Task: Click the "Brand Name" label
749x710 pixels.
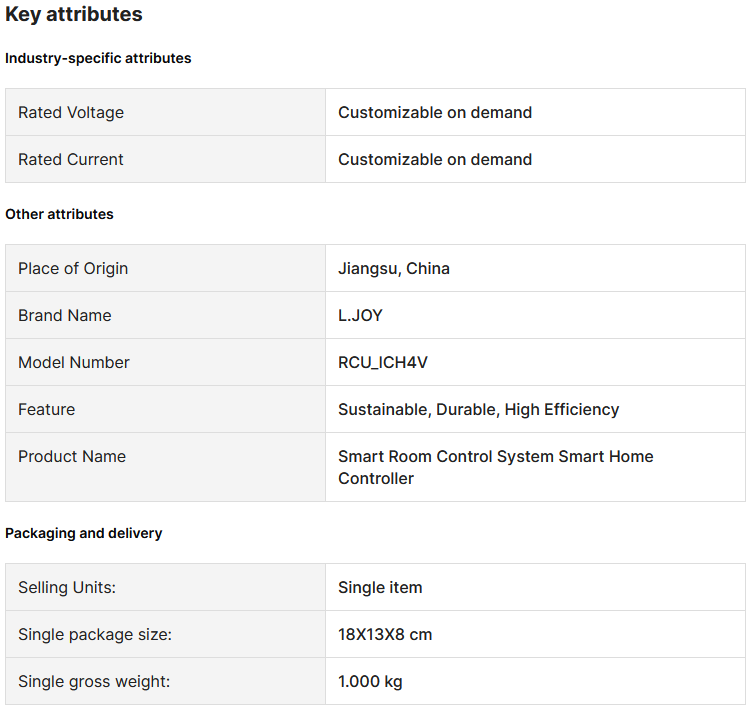Action: 64,315
